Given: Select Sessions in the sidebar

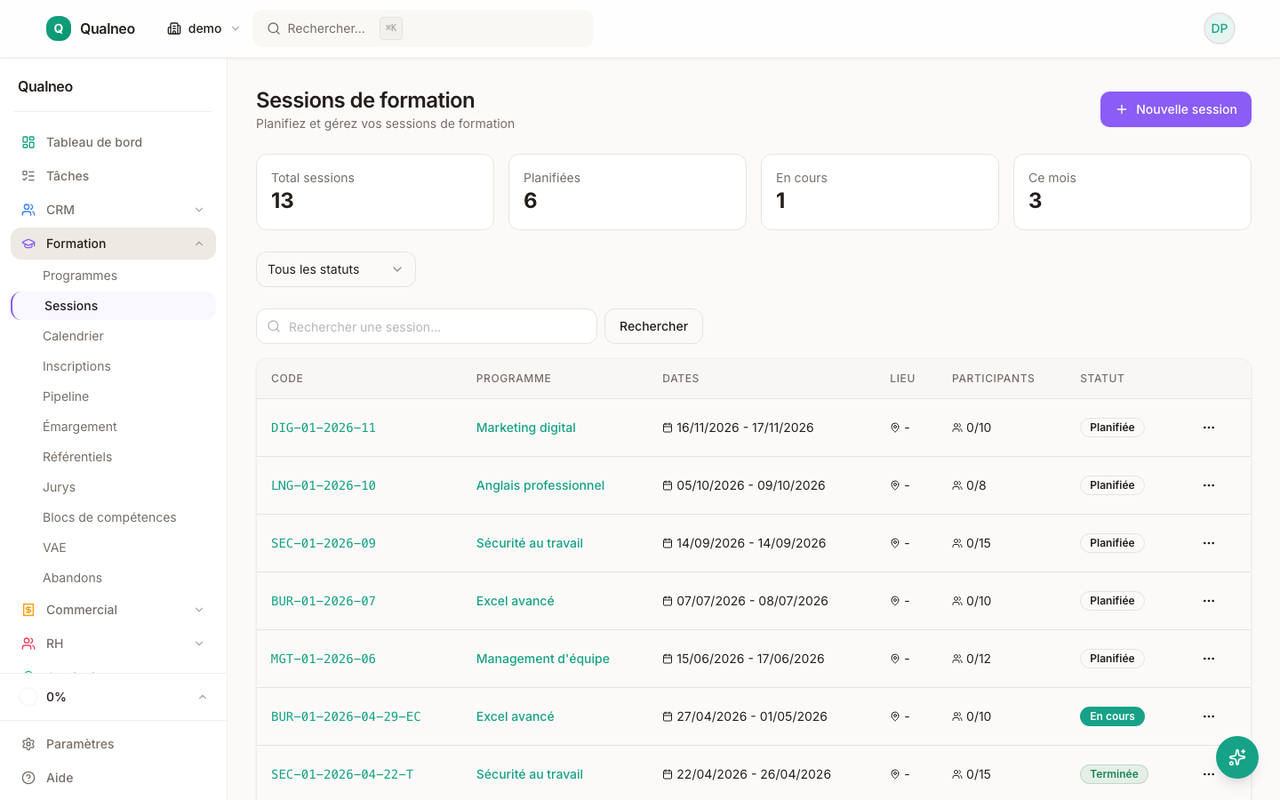Looking at the screenshot, I should click(x=113, y=306).
